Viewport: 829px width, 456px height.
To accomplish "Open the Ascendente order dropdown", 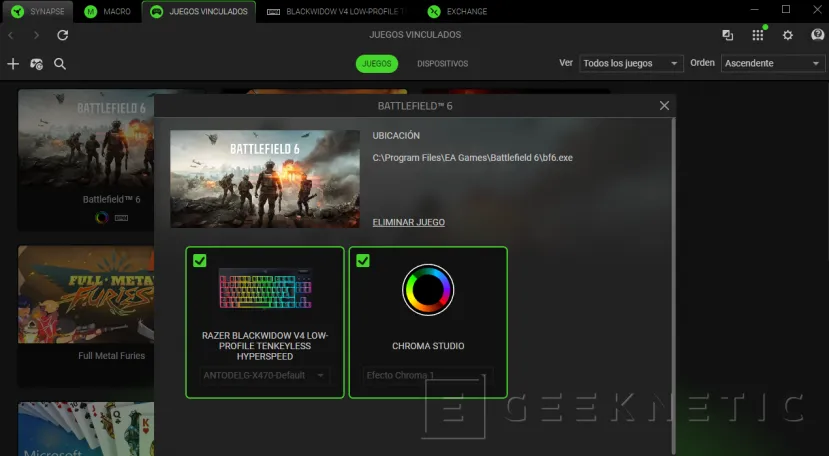I will coord(772,63).
